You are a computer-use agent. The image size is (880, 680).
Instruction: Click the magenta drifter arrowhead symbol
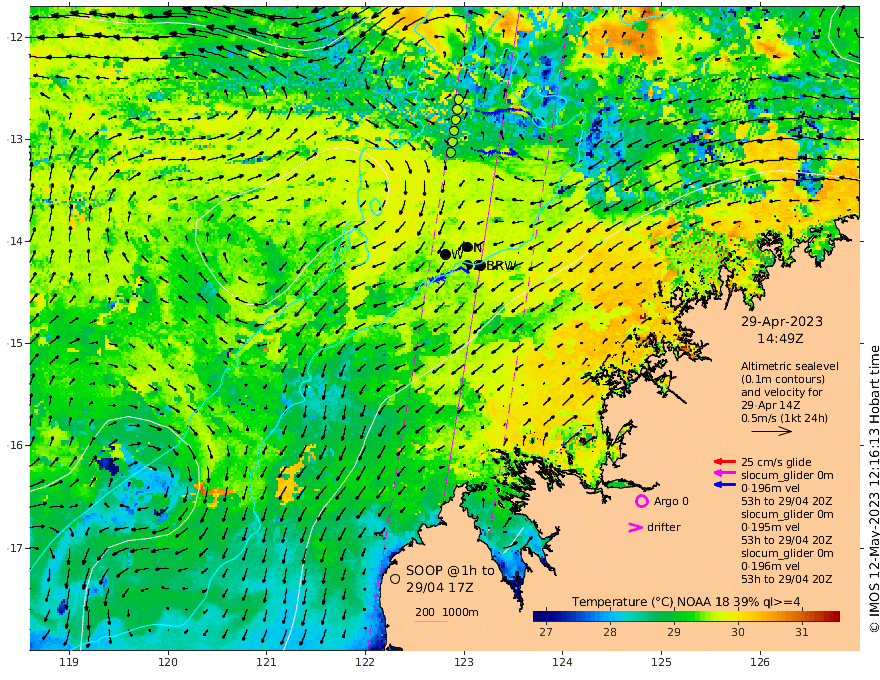tap(635, 527)
